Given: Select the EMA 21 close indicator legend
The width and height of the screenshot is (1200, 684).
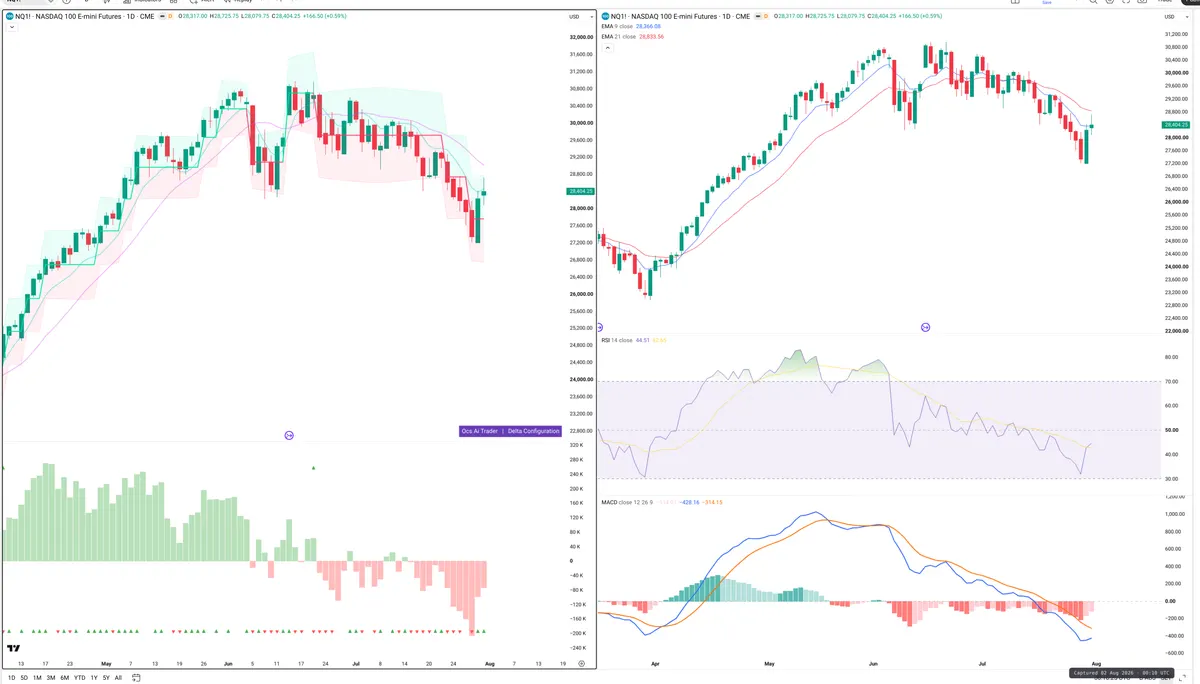Looking at the screenshot, I should point(618,36).
